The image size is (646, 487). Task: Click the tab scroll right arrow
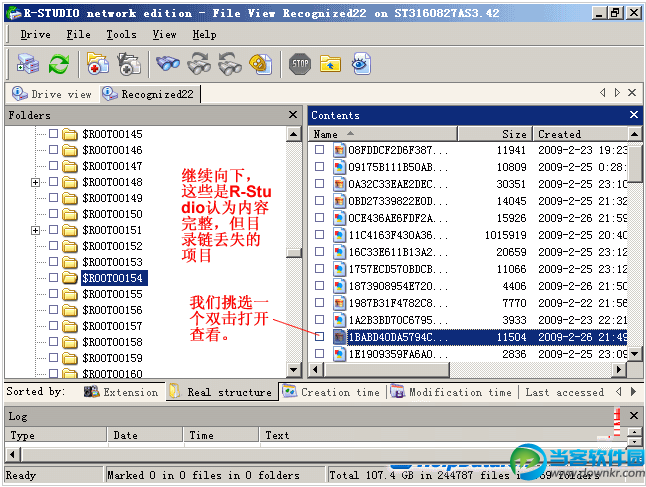click(x=617, y=93)
